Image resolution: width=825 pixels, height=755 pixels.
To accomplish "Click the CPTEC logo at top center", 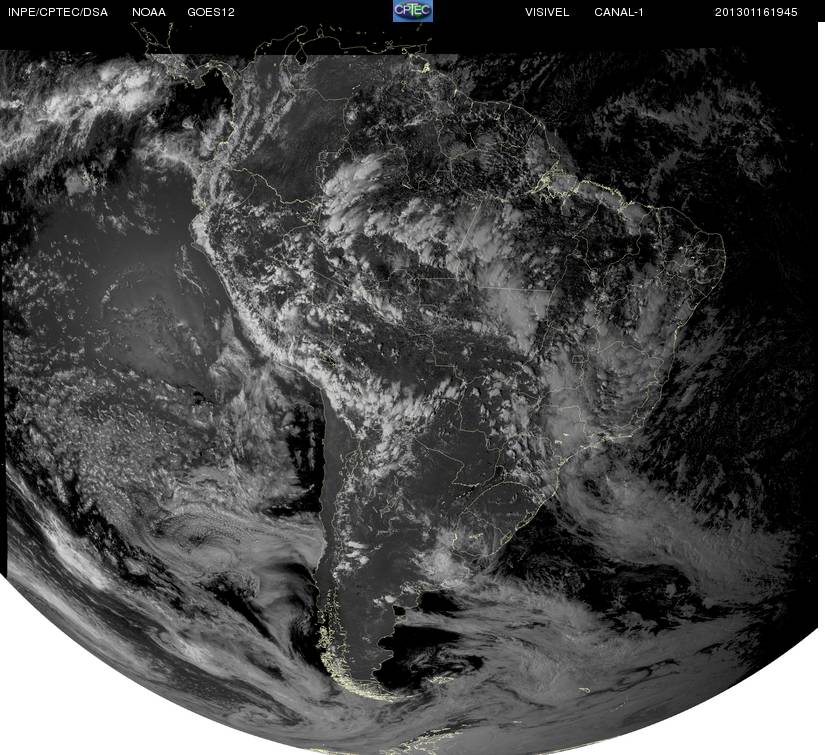I will pyautogui.click(x=413, y=12).
